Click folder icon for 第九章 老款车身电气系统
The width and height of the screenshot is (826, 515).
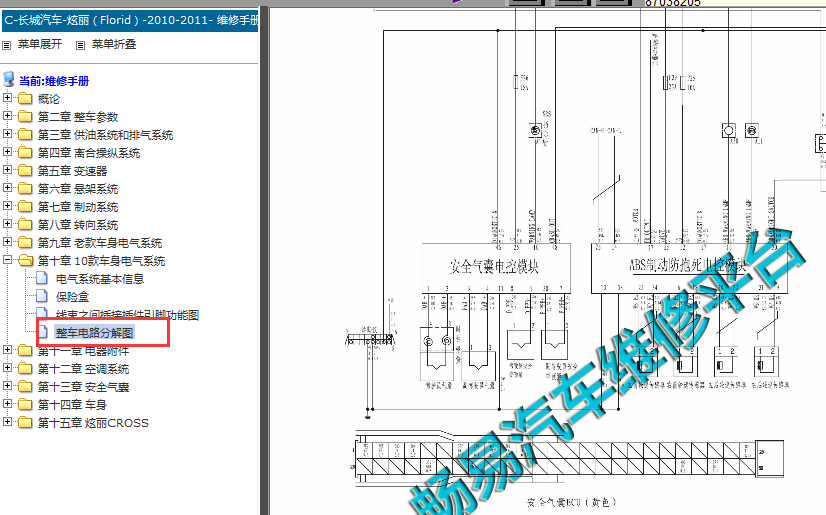point(25,242)
